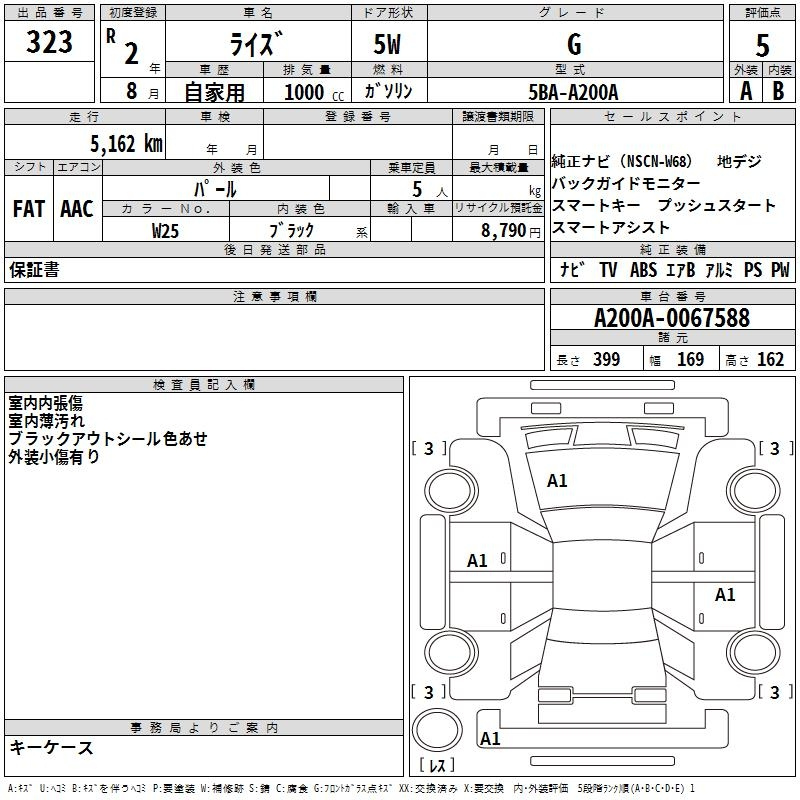
Task: Select vehicle history 自家用
Action: [x=214, y=92]
